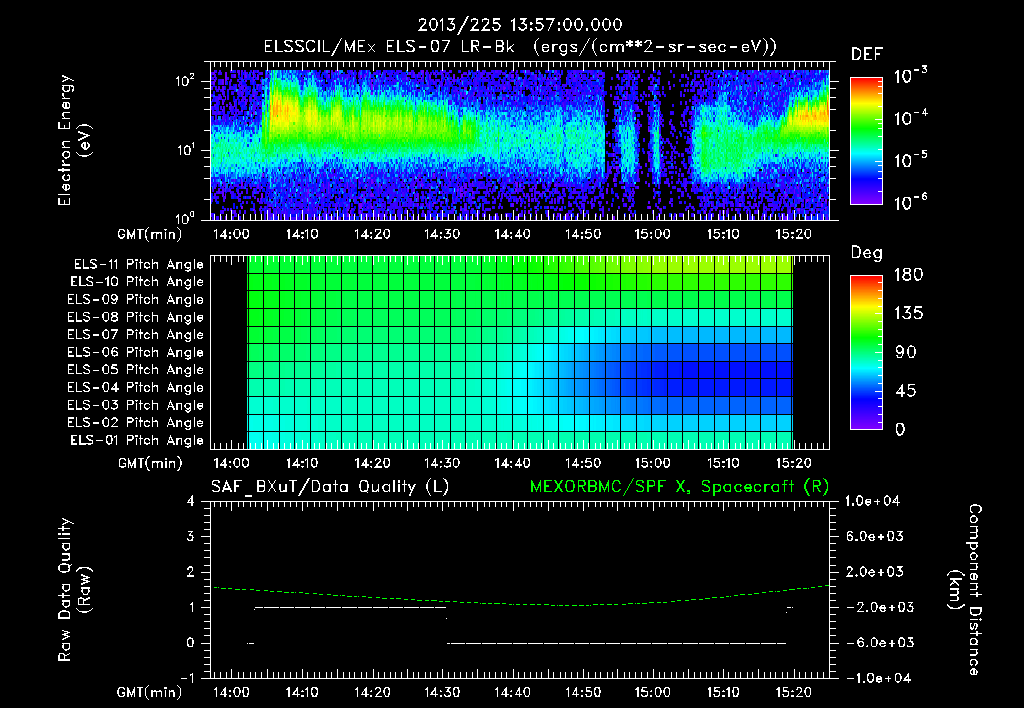
Task: Click the white data quality line at level 1
Action: pyautogui.click(x=350, y=607)
